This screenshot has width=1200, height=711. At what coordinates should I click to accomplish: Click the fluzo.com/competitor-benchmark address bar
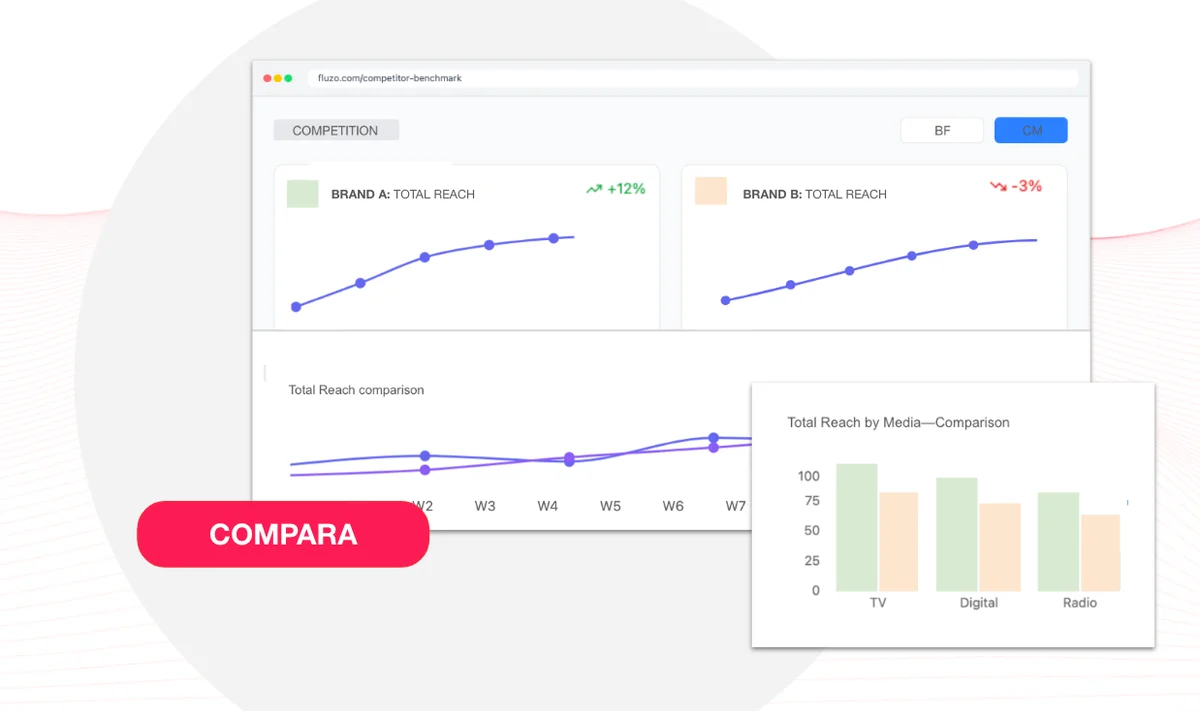[693, 78]
